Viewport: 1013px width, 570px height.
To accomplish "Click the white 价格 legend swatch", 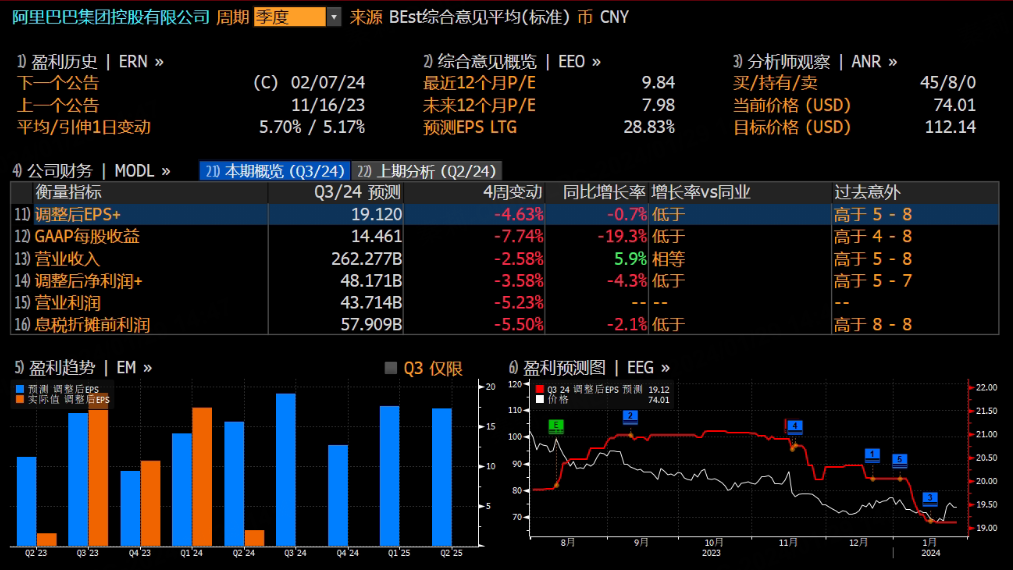I will (540, 399).
